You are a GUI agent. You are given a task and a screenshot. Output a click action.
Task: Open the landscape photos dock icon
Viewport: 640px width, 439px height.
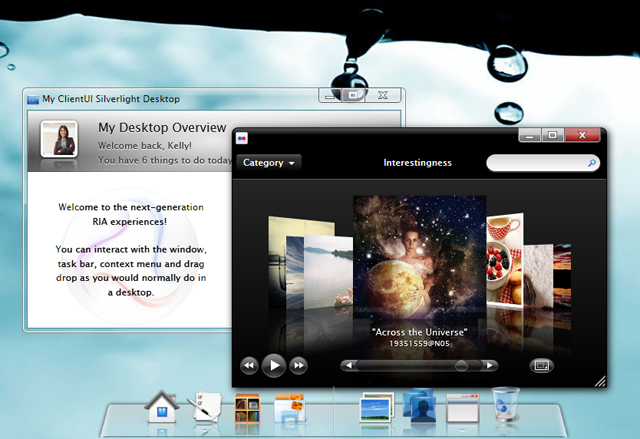[377, 409]
